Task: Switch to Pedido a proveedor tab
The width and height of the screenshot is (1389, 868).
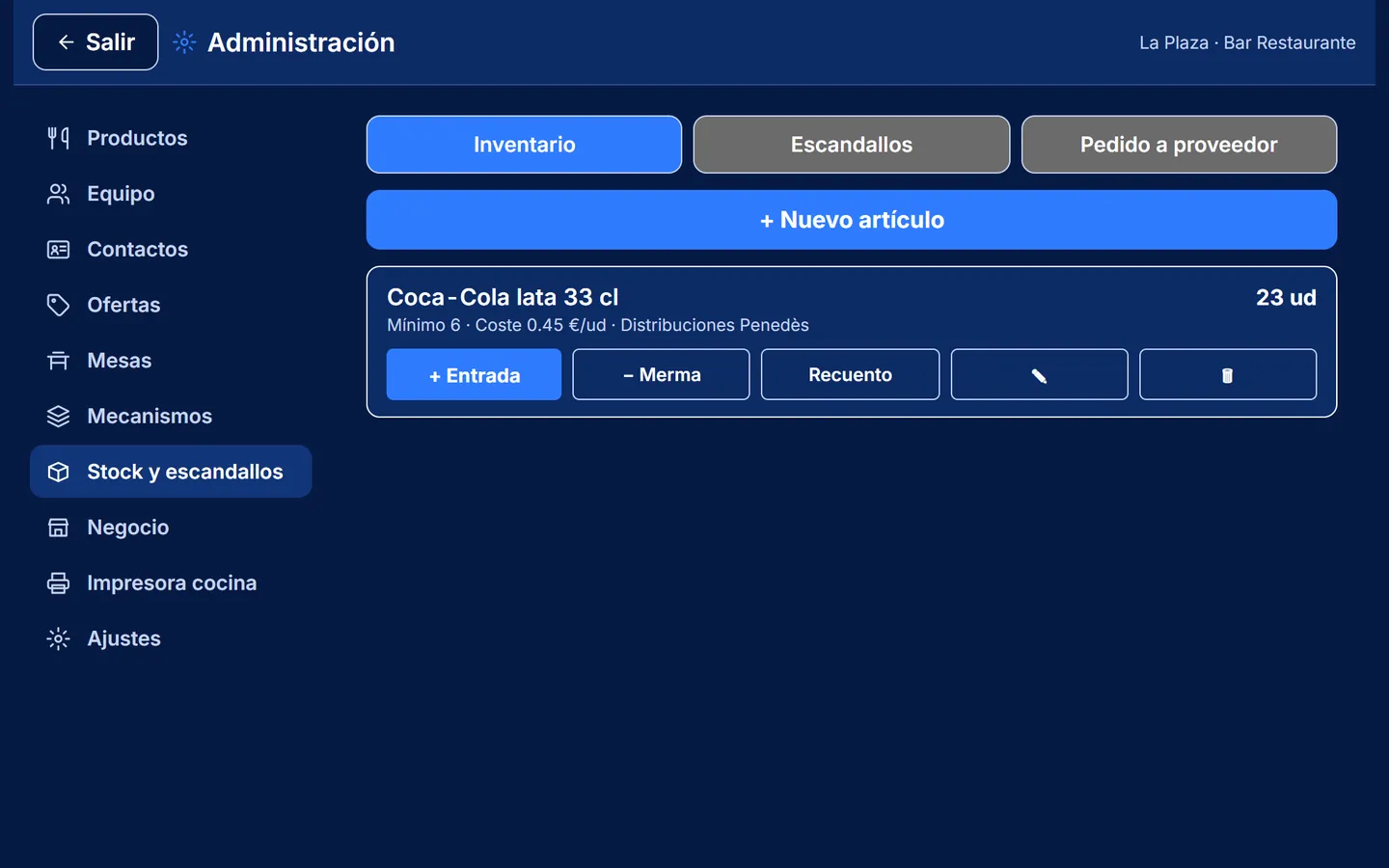Action: coord(1179,145)
